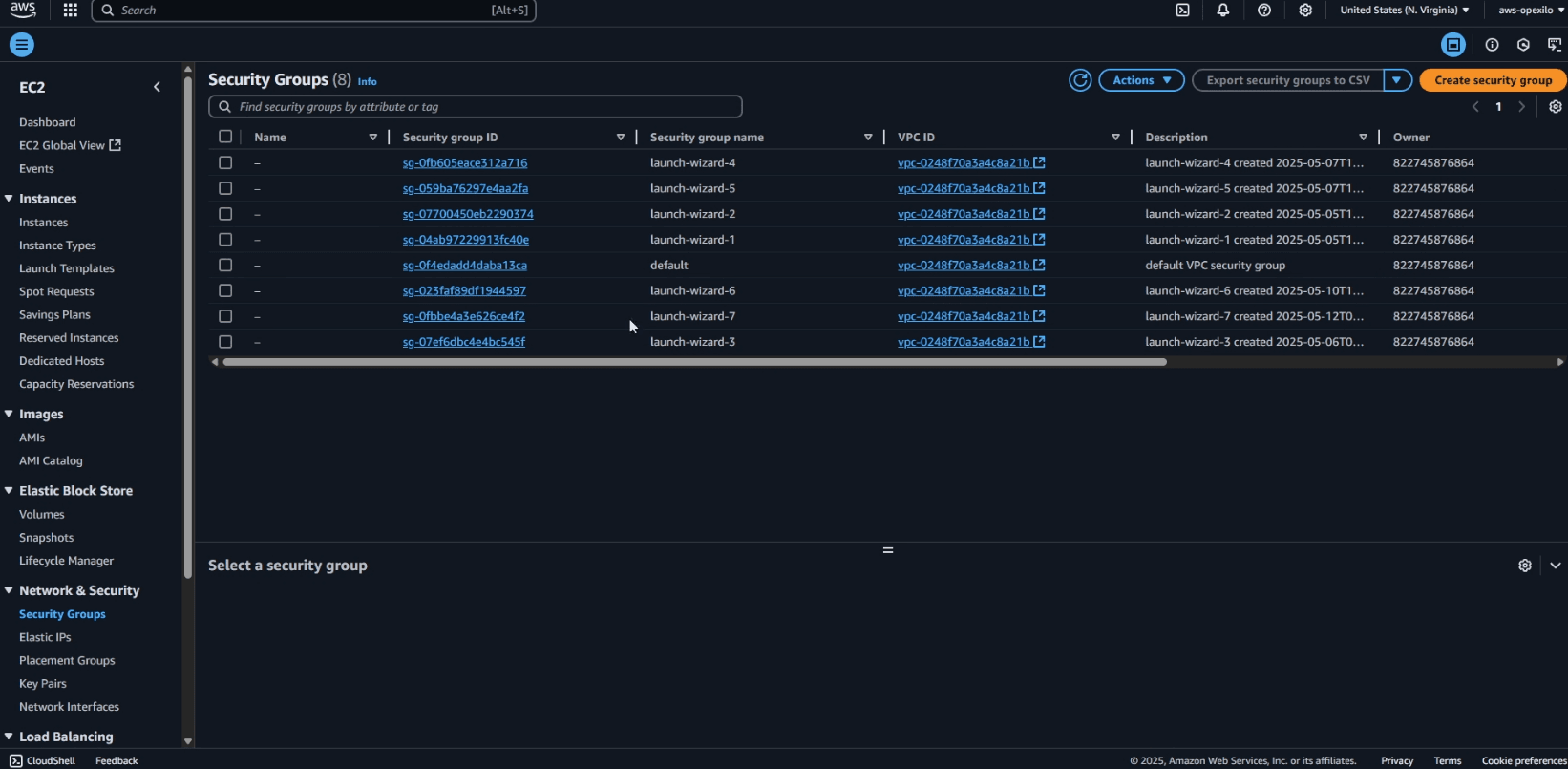Check the box for launch-wizard-1
Screen dimensions: 1568x769
(225, 240)
